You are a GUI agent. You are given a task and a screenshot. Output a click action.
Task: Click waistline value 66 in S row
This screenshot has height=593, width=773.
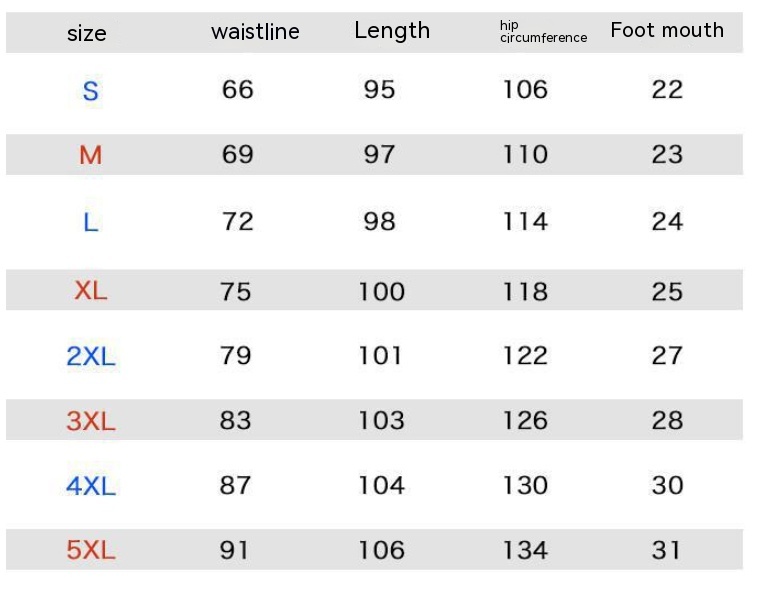click(x=238, y=90)
